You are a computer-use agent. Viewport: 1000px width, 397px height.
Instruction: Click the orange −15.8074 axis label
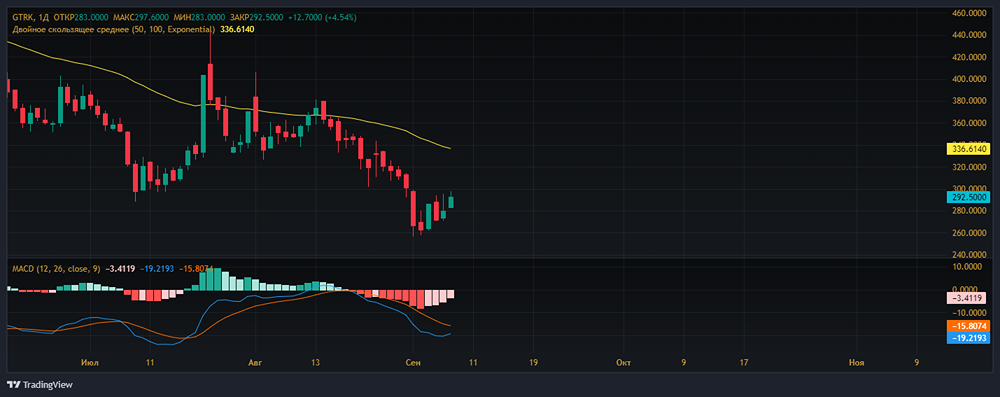pyautogui.click(x=969, y=326)
